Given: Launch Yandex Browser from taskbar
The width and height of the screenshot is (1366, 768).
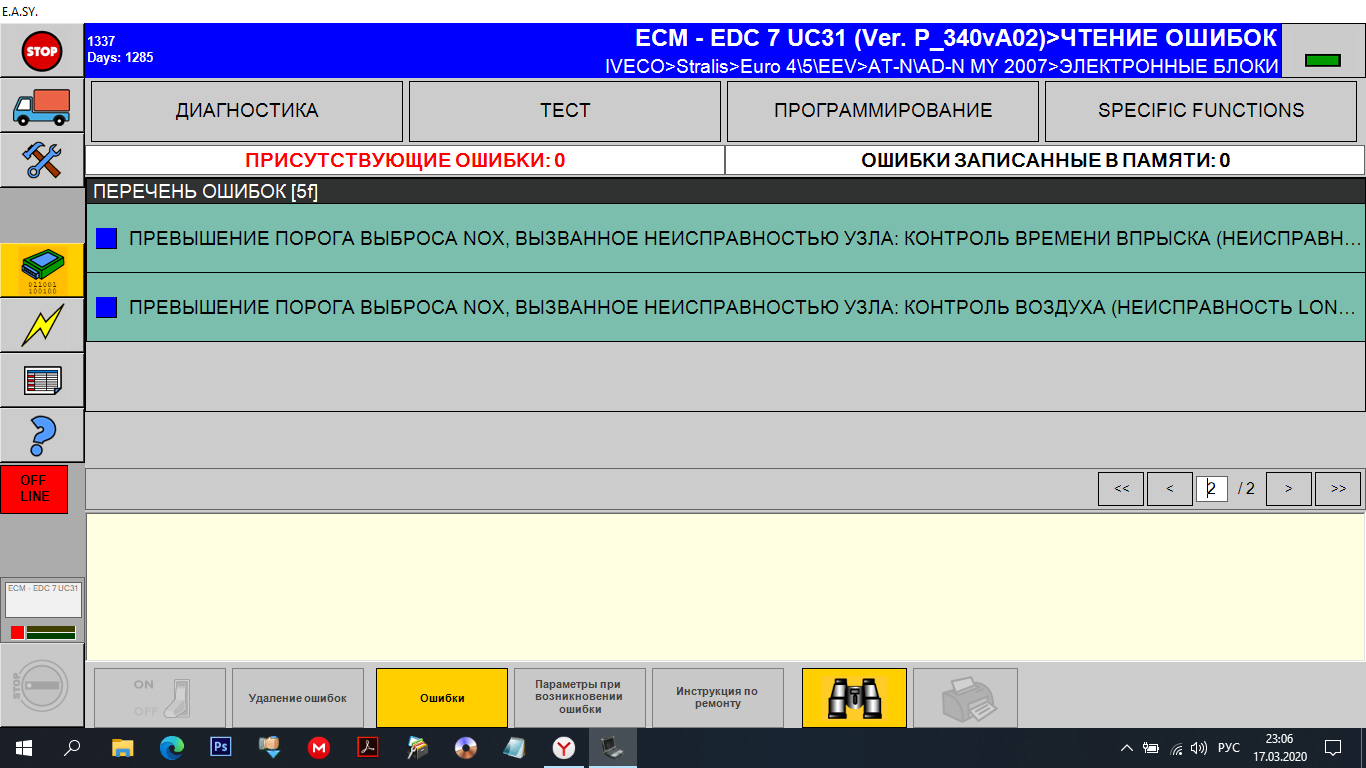Looking at the screenshot, I should click(x=563, y=748).
